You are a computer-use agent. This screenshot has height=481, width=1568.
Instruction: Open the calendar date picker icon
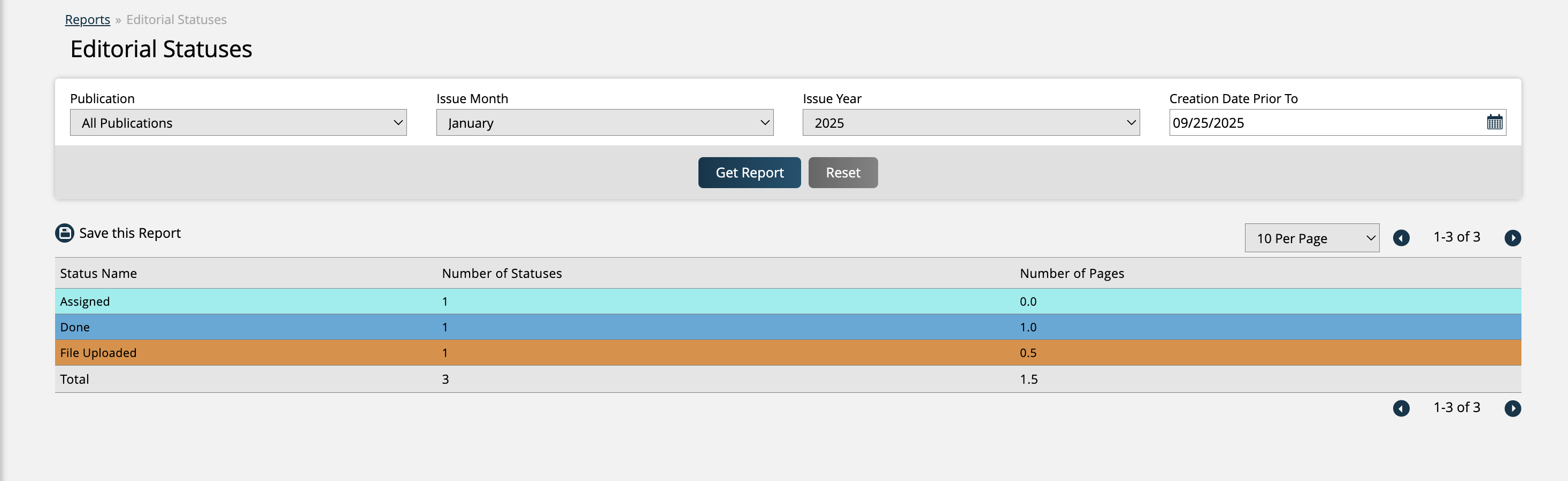click(x=1494, y=122)
